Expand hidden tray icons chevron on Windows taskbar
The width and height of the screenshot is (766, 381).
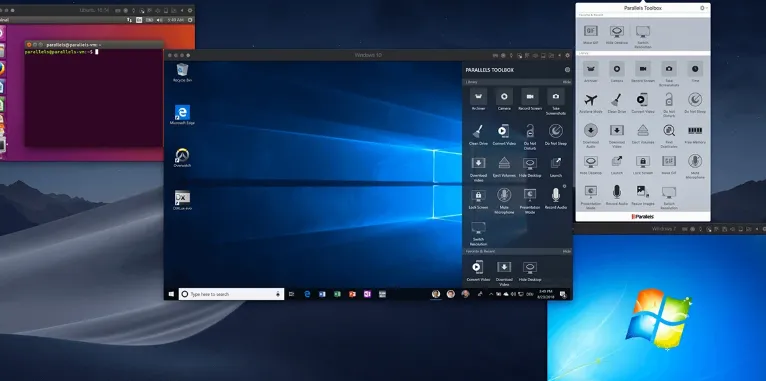(491, 294)
